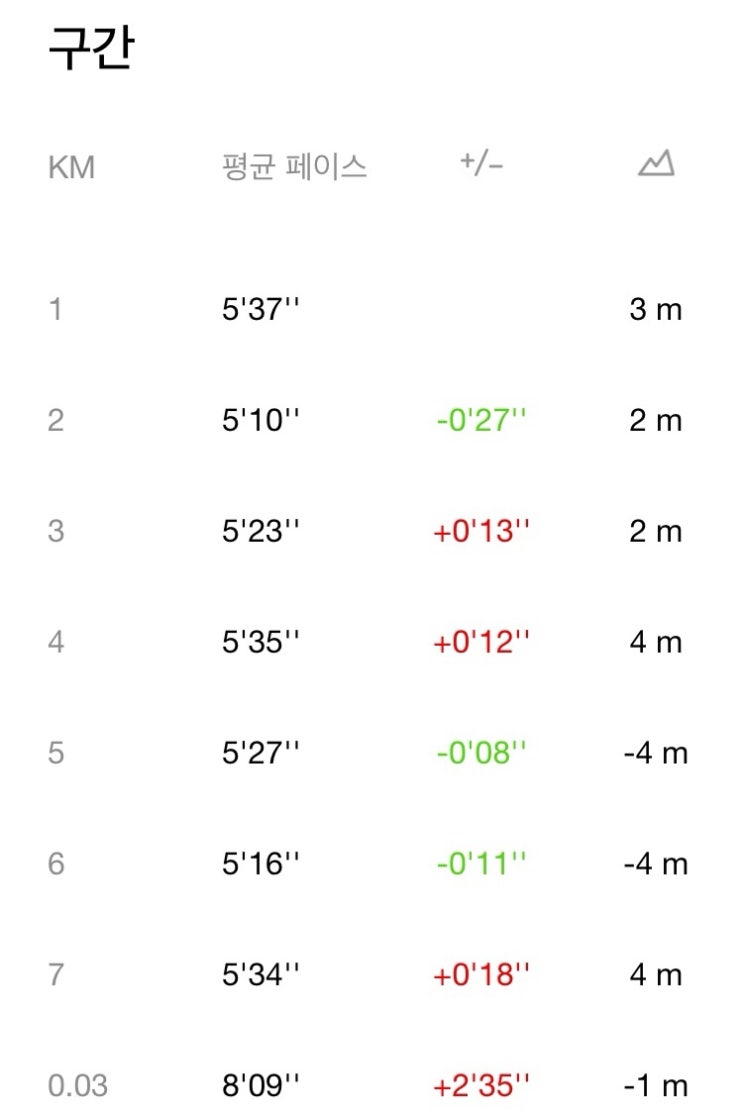Tap the +0'12'' difference in kilometer 4
Viewport: 743px width, 1119px height.
click(x=481, y=642)
